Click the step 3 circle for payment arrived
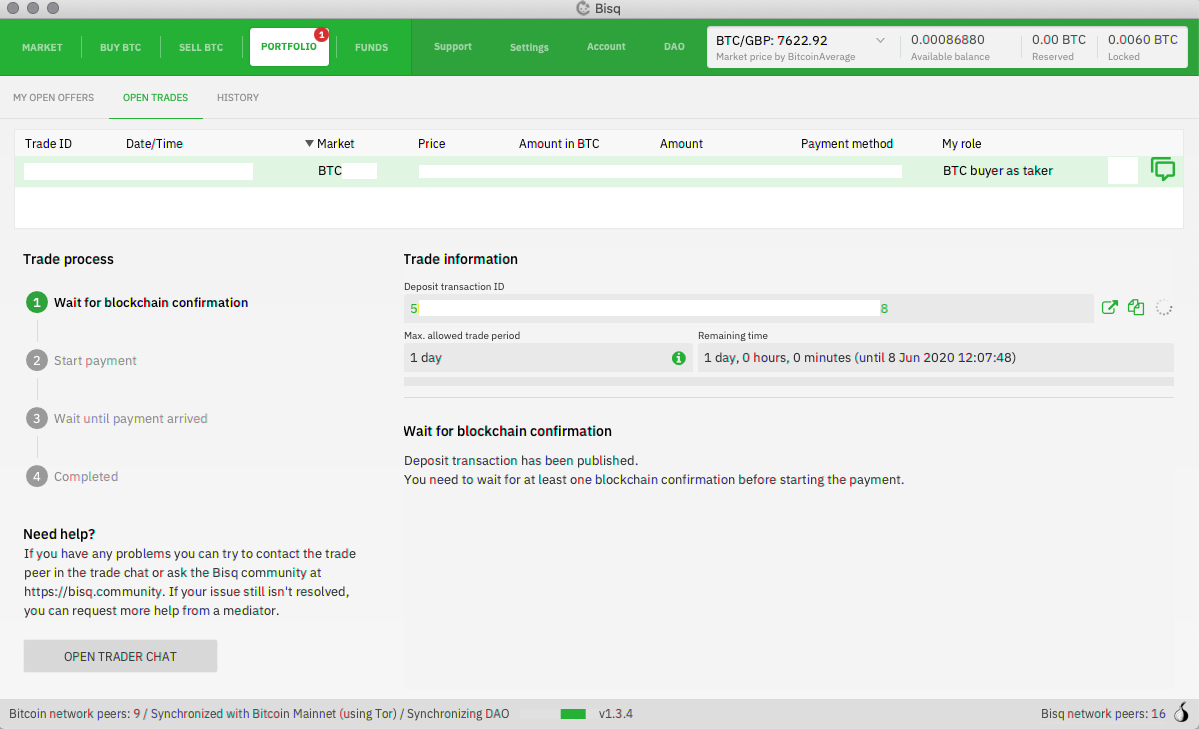 36,418
